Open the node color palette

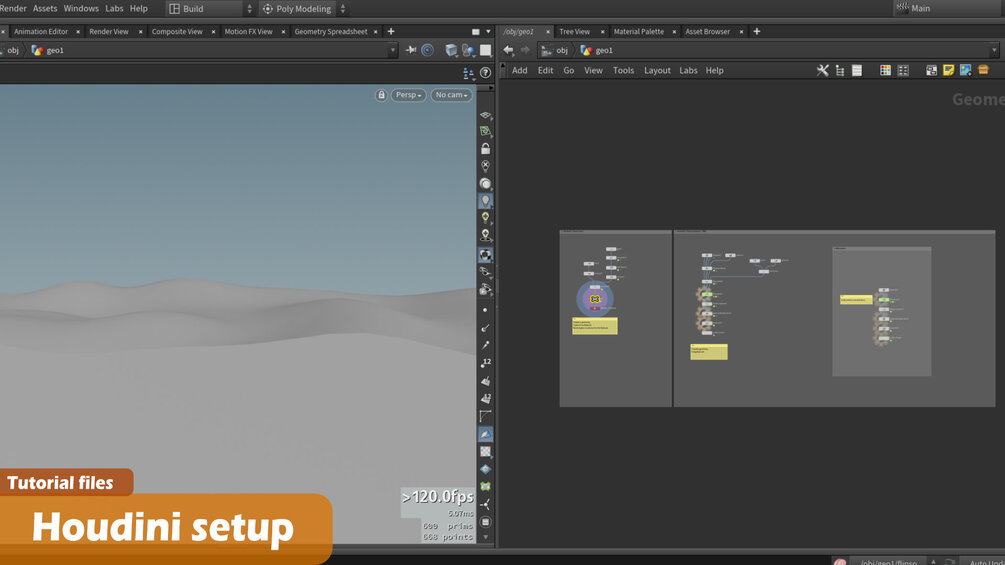(x=885, y=70)
